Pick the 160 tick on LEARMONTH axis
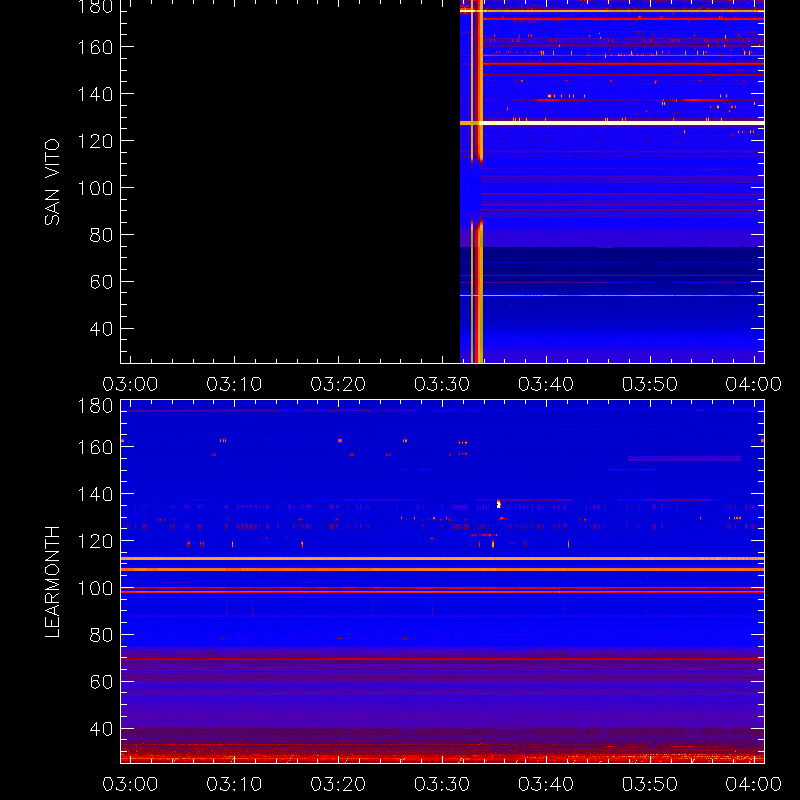 pyautogui.click(x=95, y=447)
